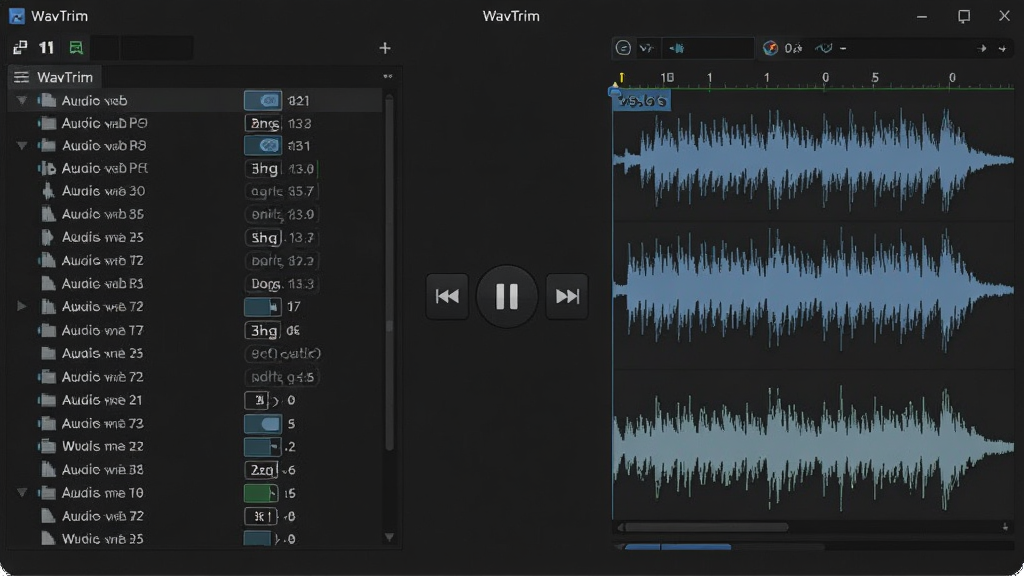
Task: Toggle the blue switch beside value 321
Action: (x=263, y=101)
